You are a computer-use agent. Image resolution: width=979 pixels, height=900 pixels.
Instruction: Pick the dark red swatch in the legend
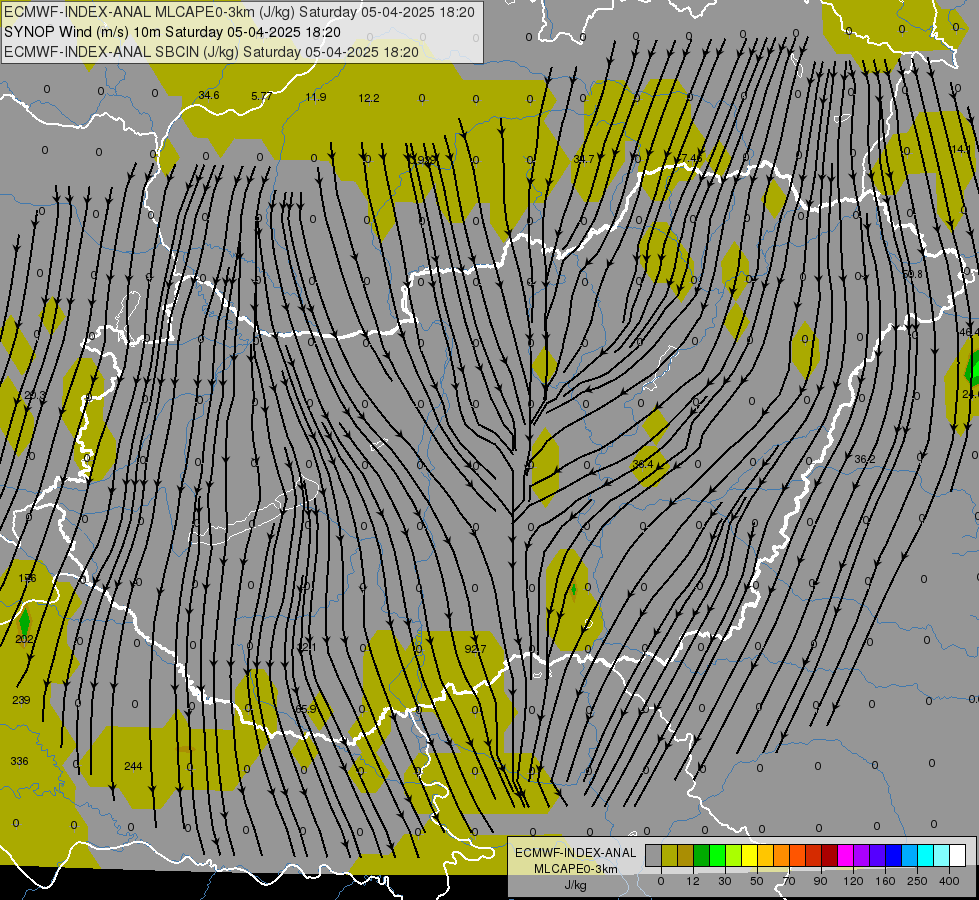(x=830, y=855)
